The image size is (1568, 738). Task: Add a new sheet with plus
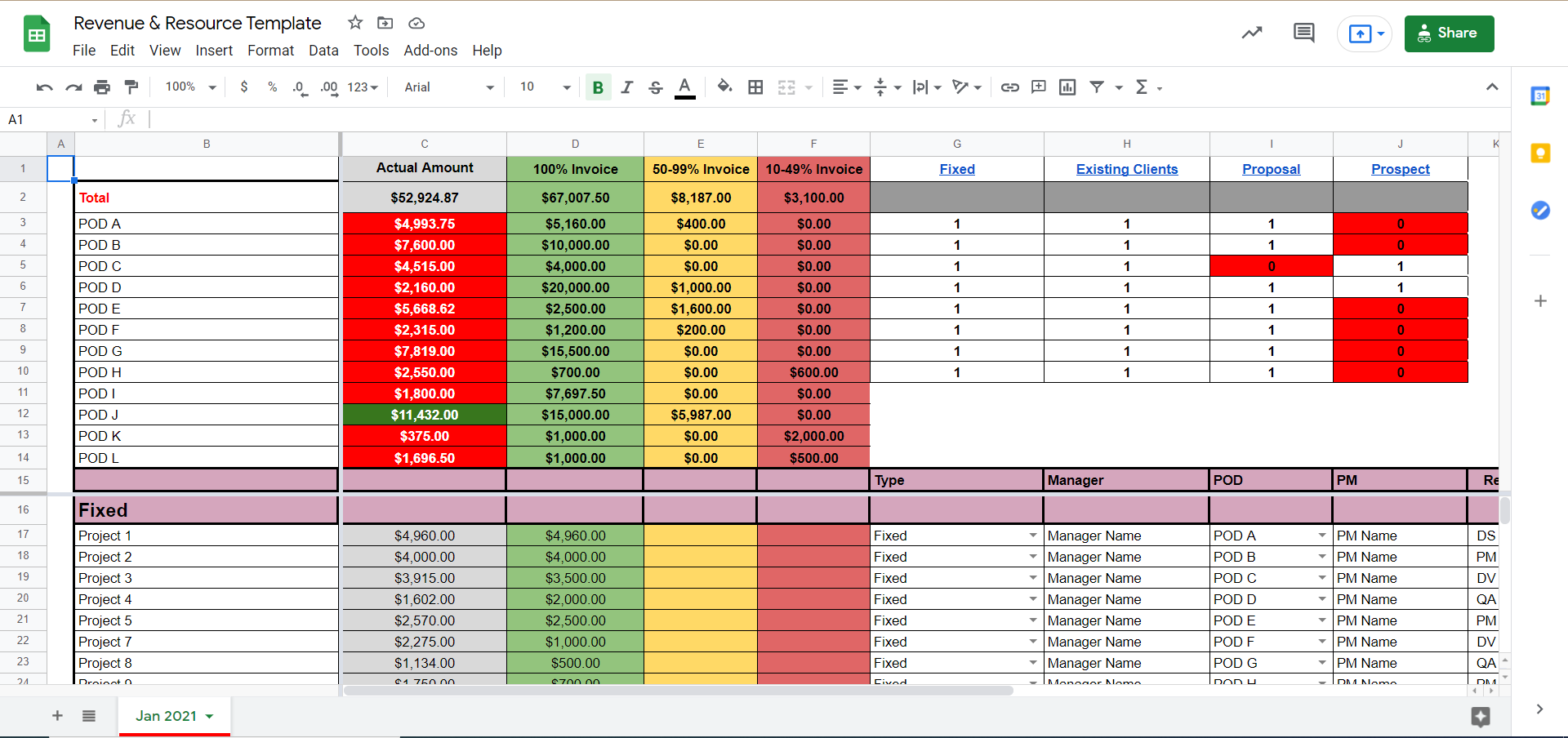coord(57,716)
